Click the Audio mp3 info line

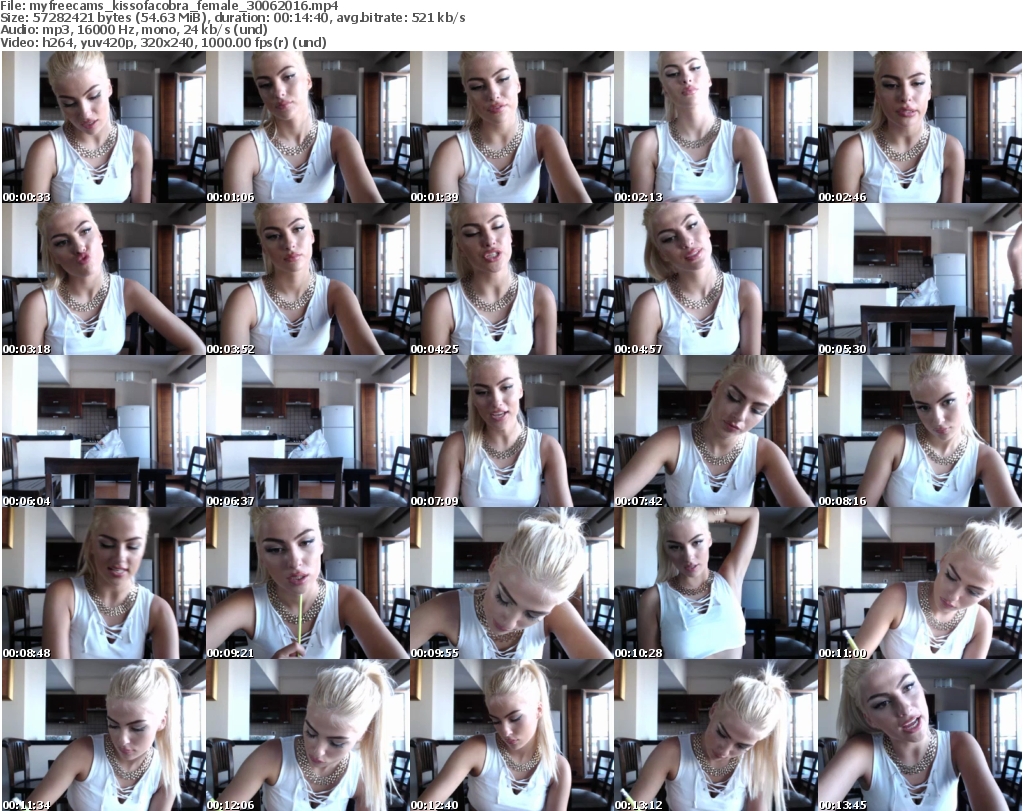[134, 30]
